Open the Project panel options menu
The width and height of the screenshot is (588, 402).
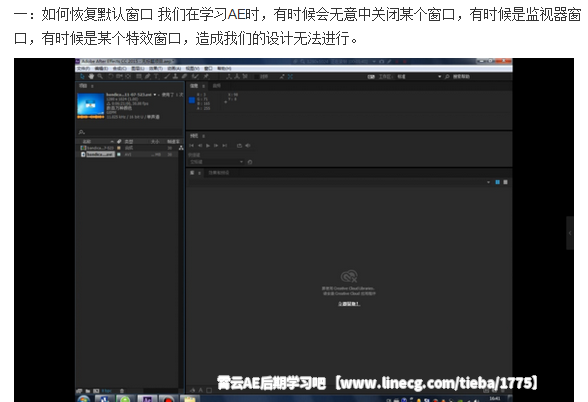[x=92, y=86]
